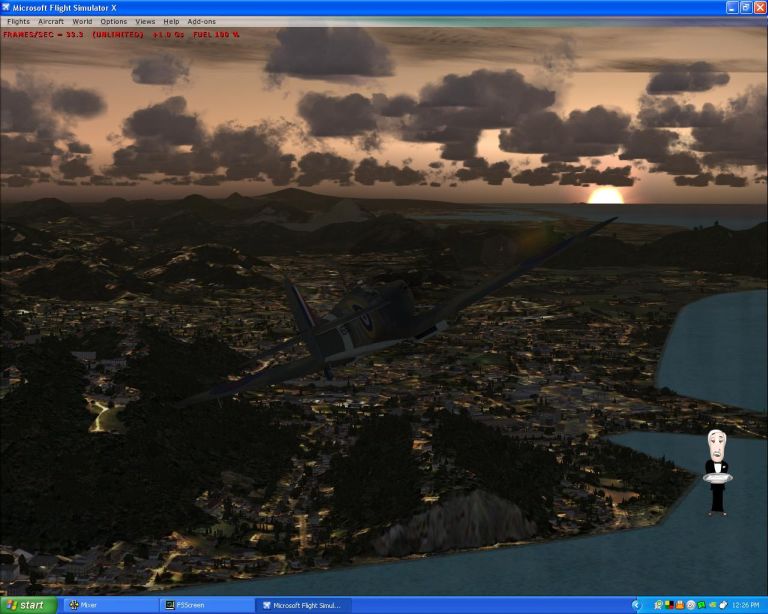Switch to the Mixer taskbar button

(111, 605)
